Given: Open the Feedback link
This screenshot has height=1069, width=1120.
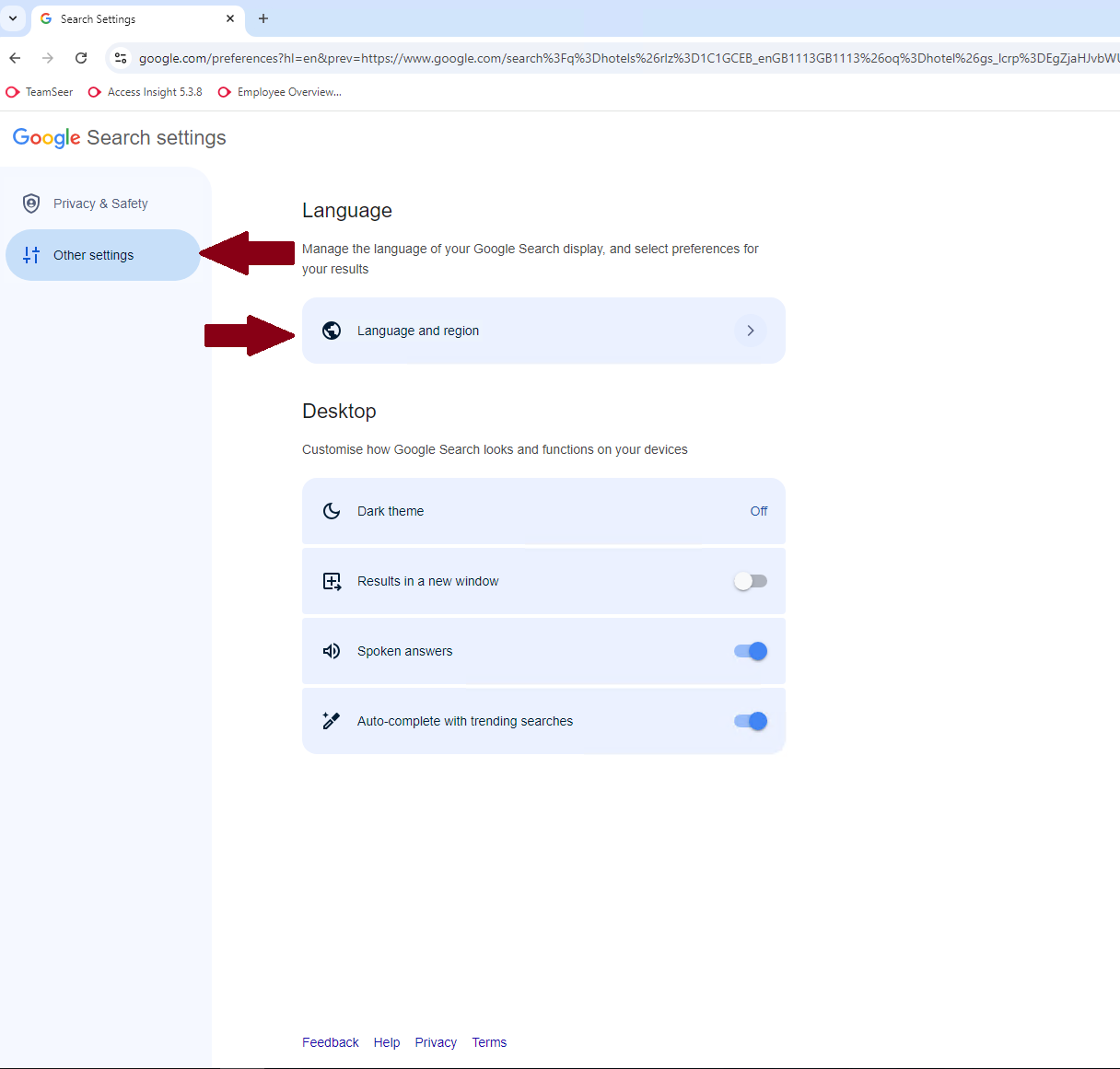Looking at the screenshot, I should 331,1042.
